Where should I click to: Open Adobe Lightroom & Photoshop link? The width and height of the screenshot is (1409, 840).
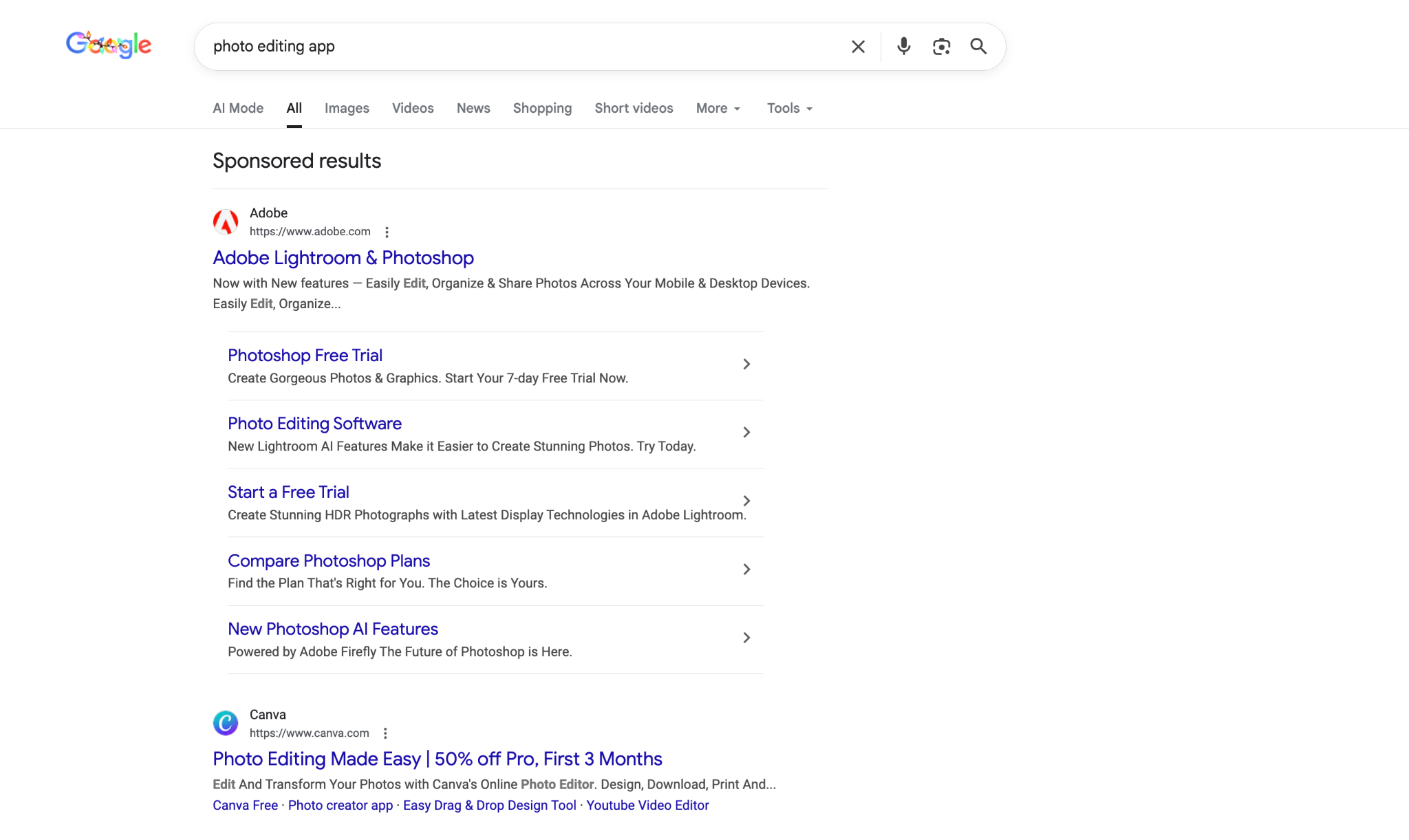coord(343,257)
